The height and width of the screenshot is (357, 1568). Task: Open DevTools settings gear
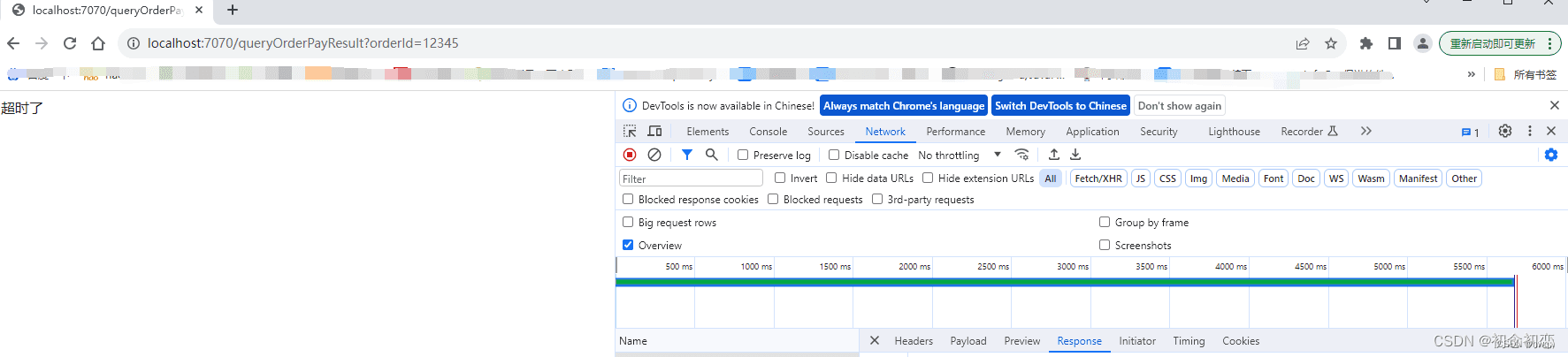coord(1505,131)
